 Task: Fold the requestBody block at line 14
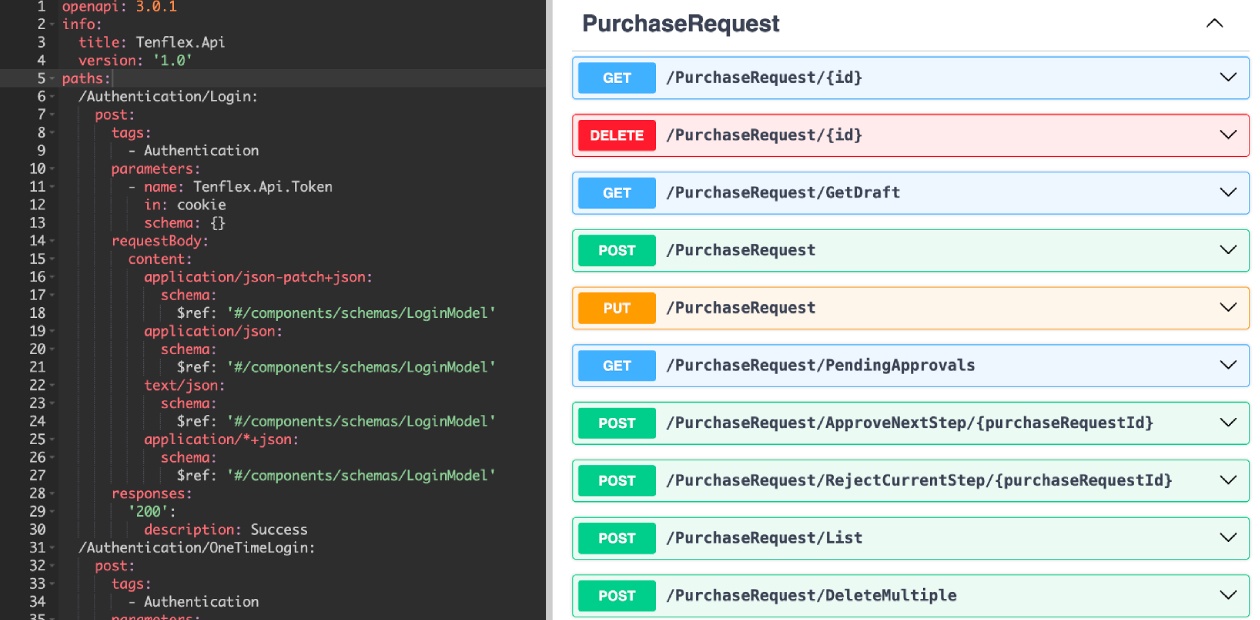coord(53,241)
